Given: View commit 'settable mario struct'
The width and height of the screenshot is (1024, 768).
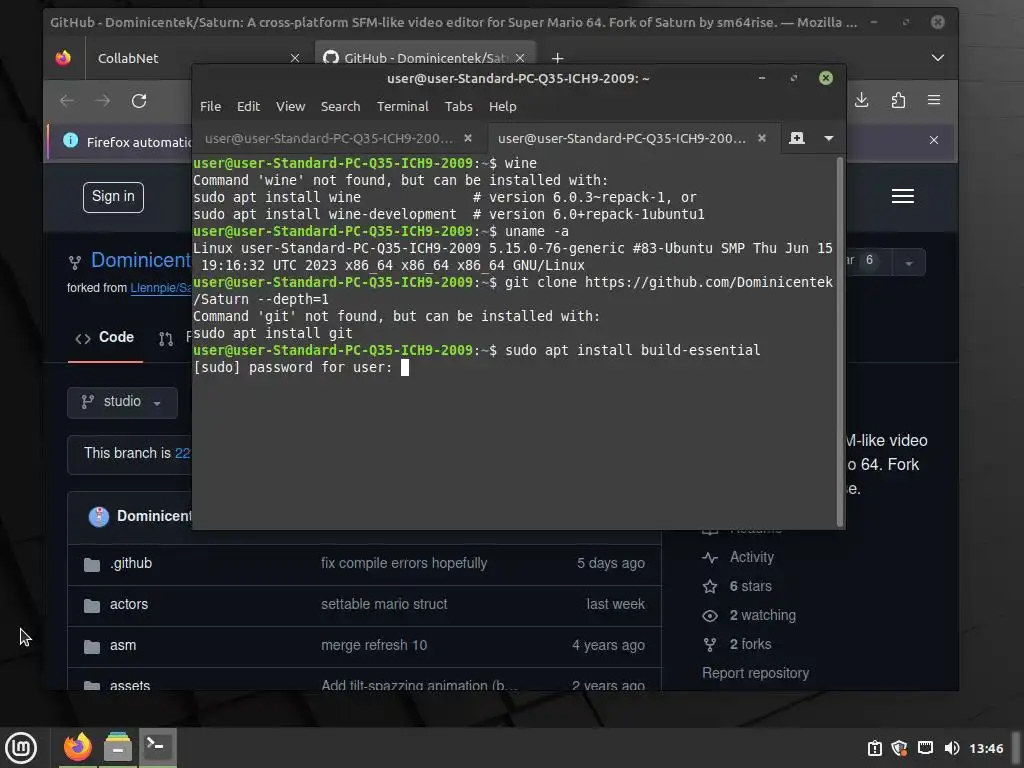Looking at the screenshot, I should (384, 605).
